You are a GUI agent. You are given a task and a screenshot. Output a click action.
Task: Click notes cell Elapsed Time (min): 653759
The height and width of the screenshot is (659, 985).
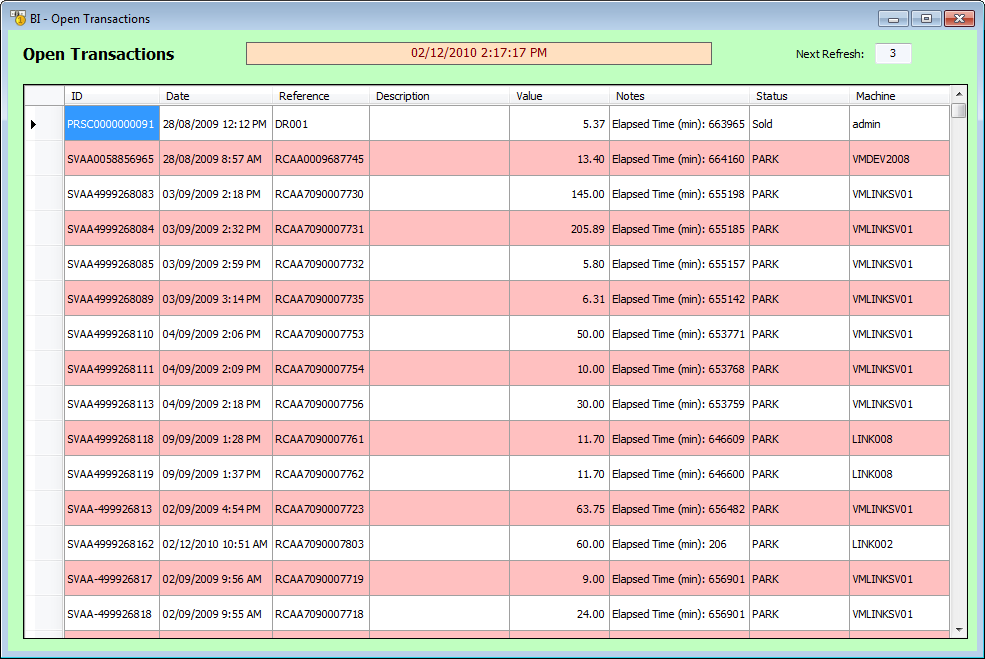coord(679,404)
